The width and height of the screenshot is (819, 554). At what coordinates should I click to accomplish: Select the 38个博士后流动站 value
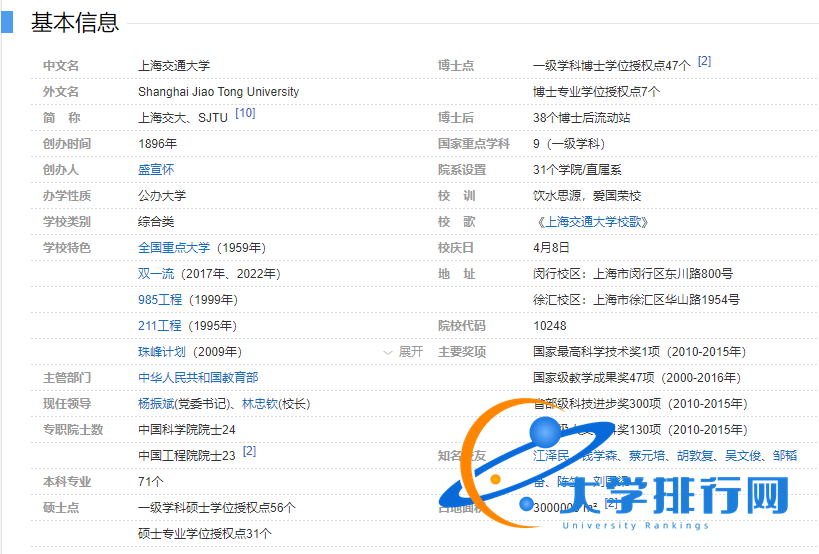coord(581,118)
